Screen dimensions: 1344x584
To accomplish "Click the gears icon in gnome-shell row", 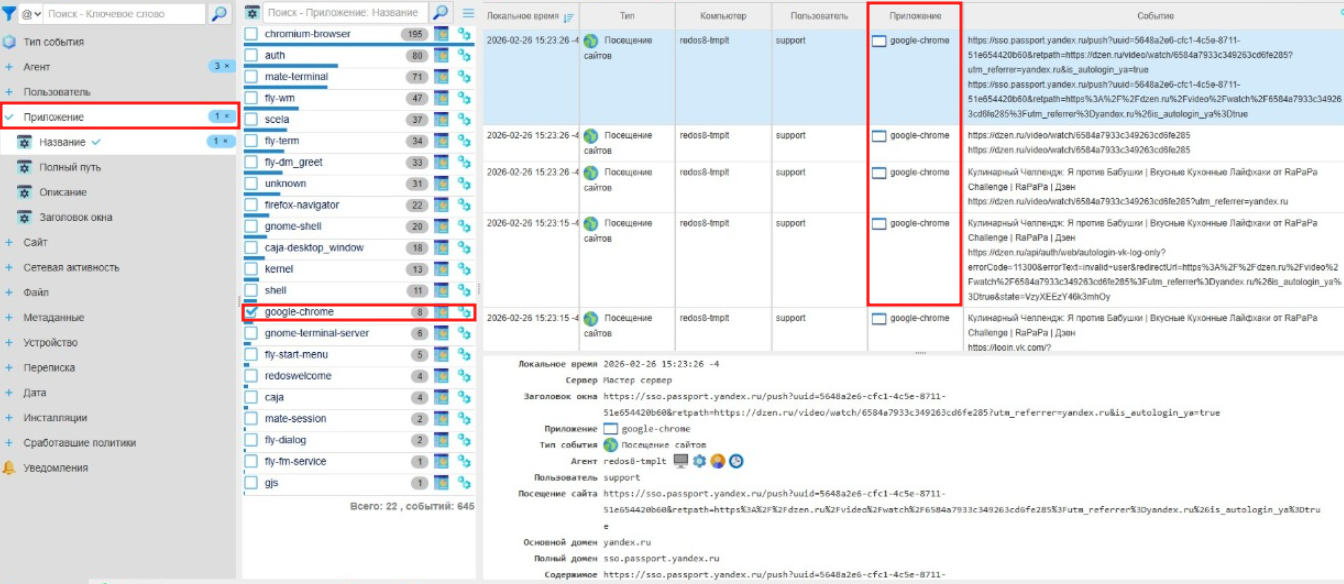I will tap(464, 227).
